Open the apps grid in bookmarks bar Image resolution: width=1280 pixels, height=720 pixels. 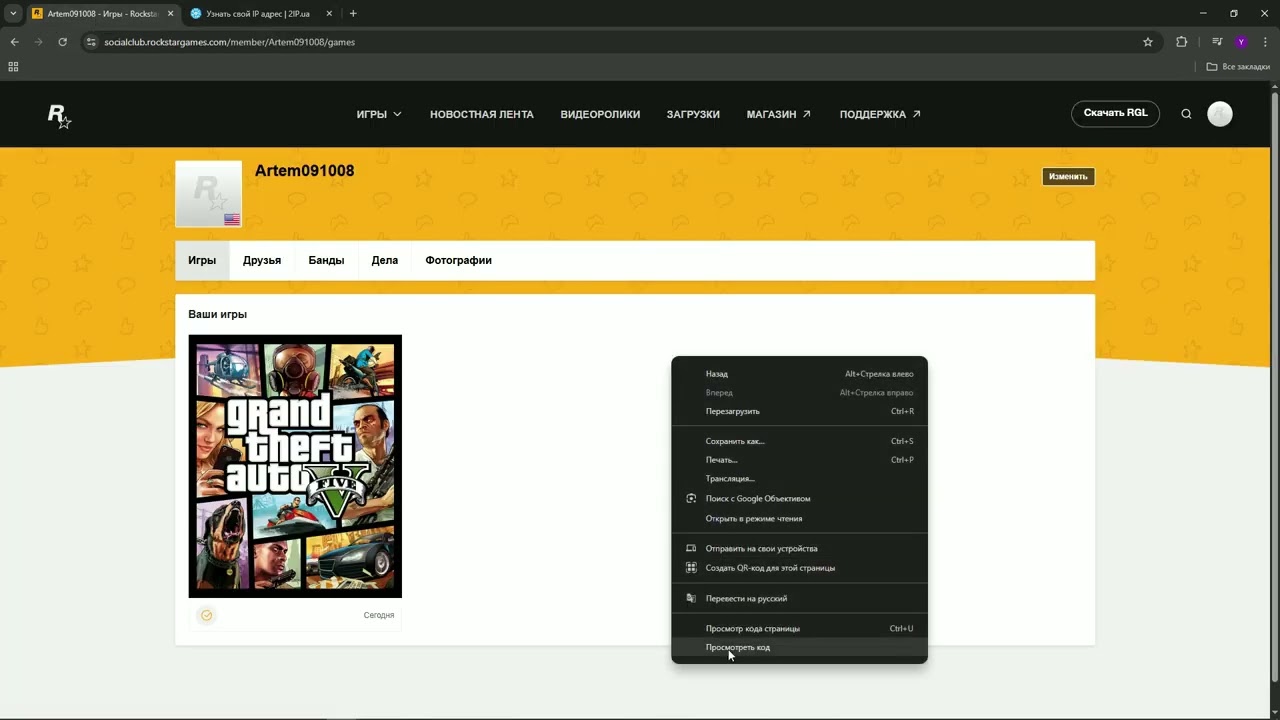coord(13,67)
